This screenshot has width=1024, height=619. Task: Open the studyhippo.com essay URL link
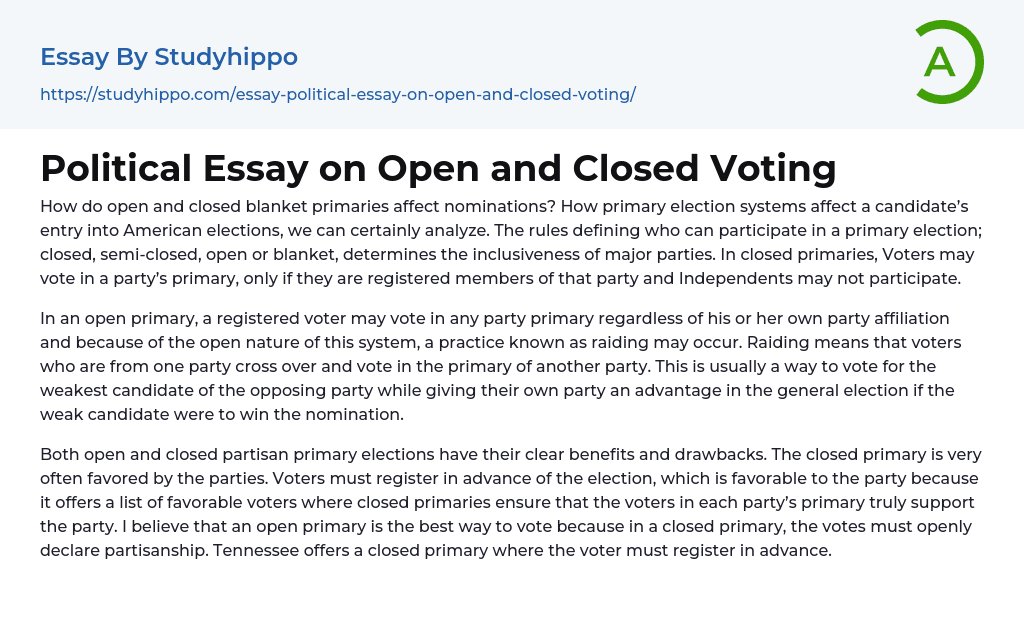[338, 95]
